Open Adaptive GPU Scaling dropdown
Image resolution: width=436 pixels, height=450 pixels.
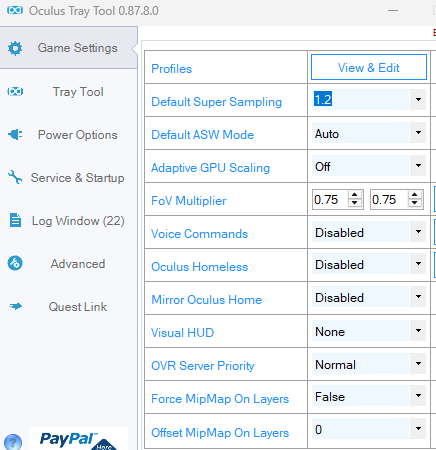click(418, 166)
